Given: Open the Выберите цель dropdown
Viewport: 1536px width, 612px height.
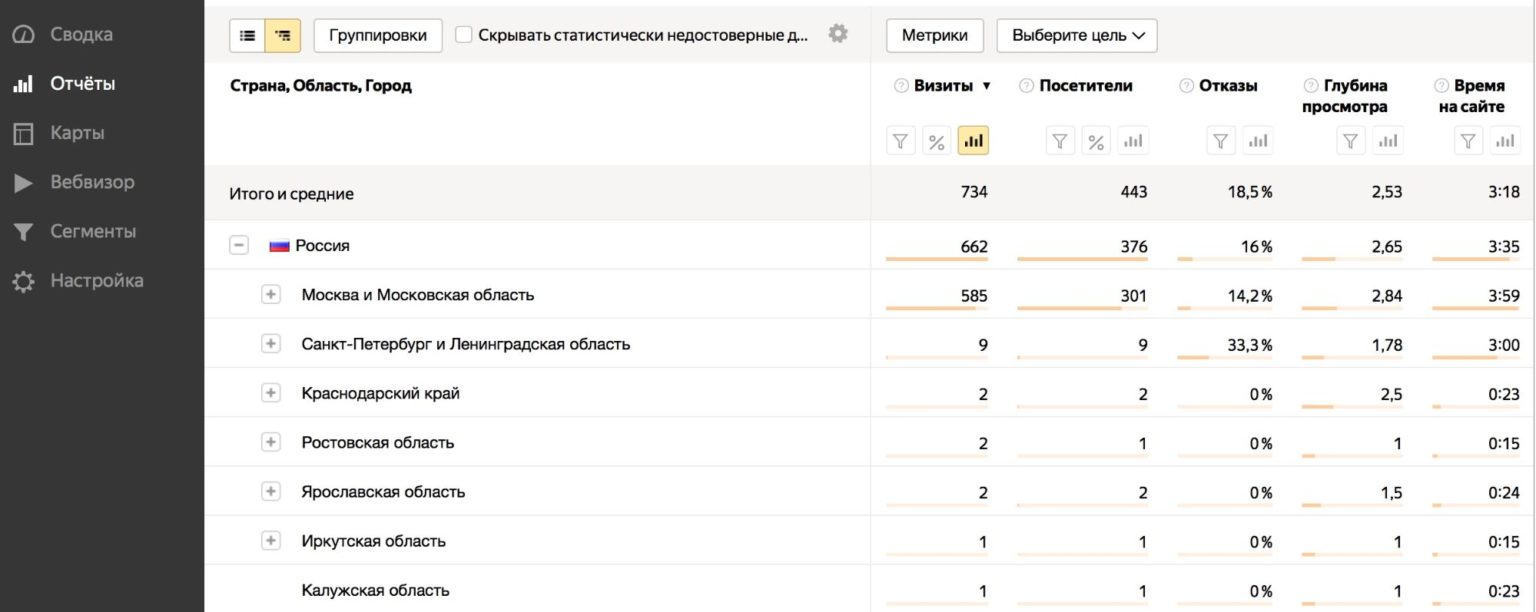Looking at the screenshot, I should (1076, 35).
